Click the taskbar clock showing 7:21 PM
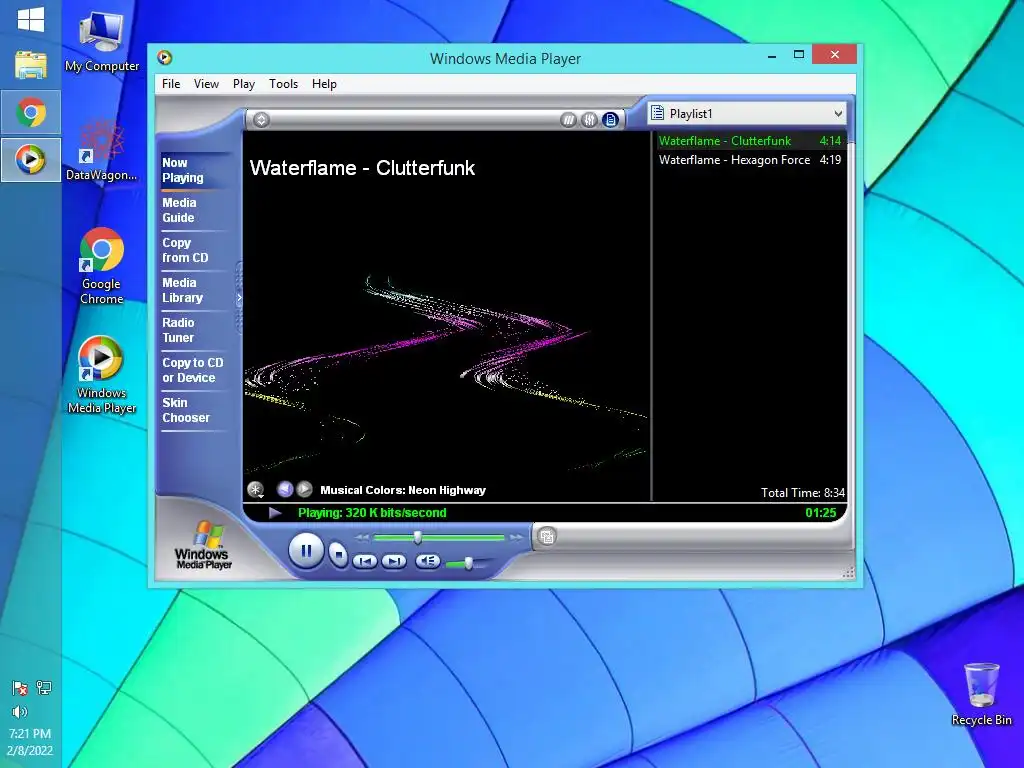Viewport: 1024px width, 768px height. 30,742
